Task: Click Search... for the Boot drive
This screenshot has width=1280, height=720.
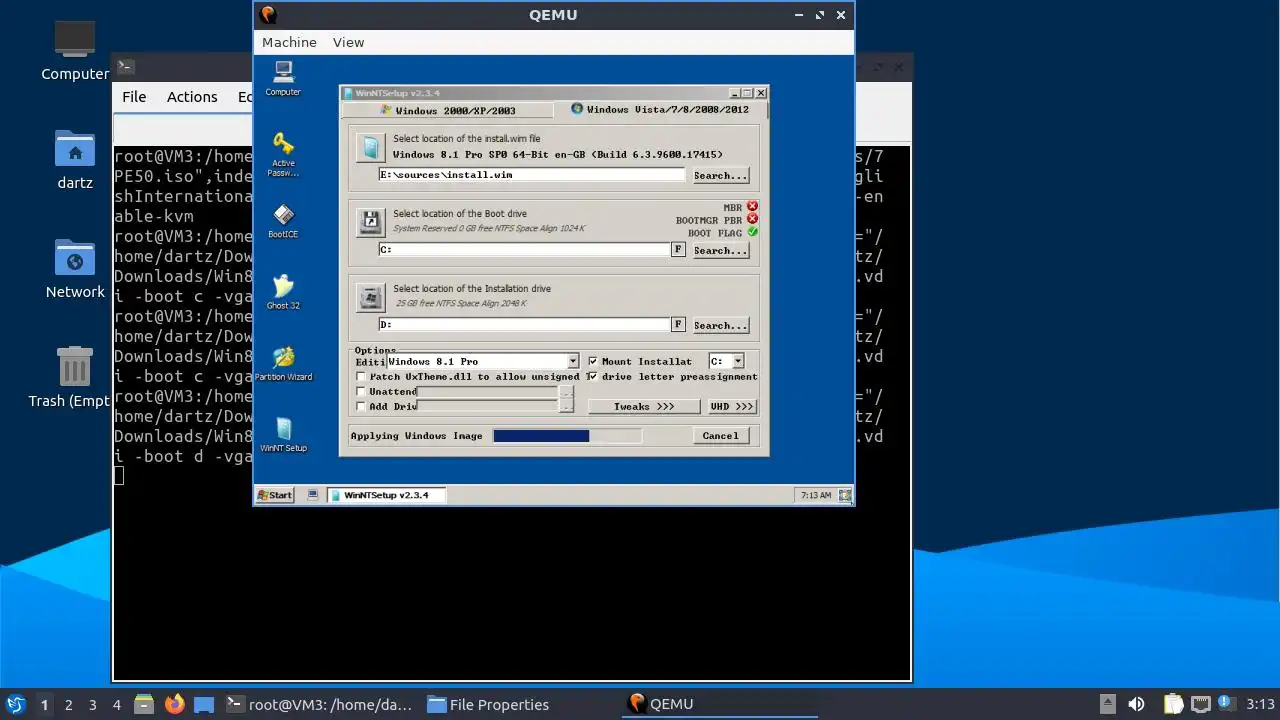Action: coord(720,251)
